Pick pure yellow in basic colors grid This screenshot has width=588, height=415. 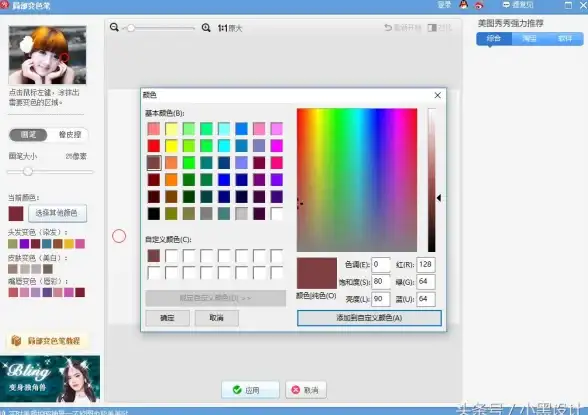(171, 145)
